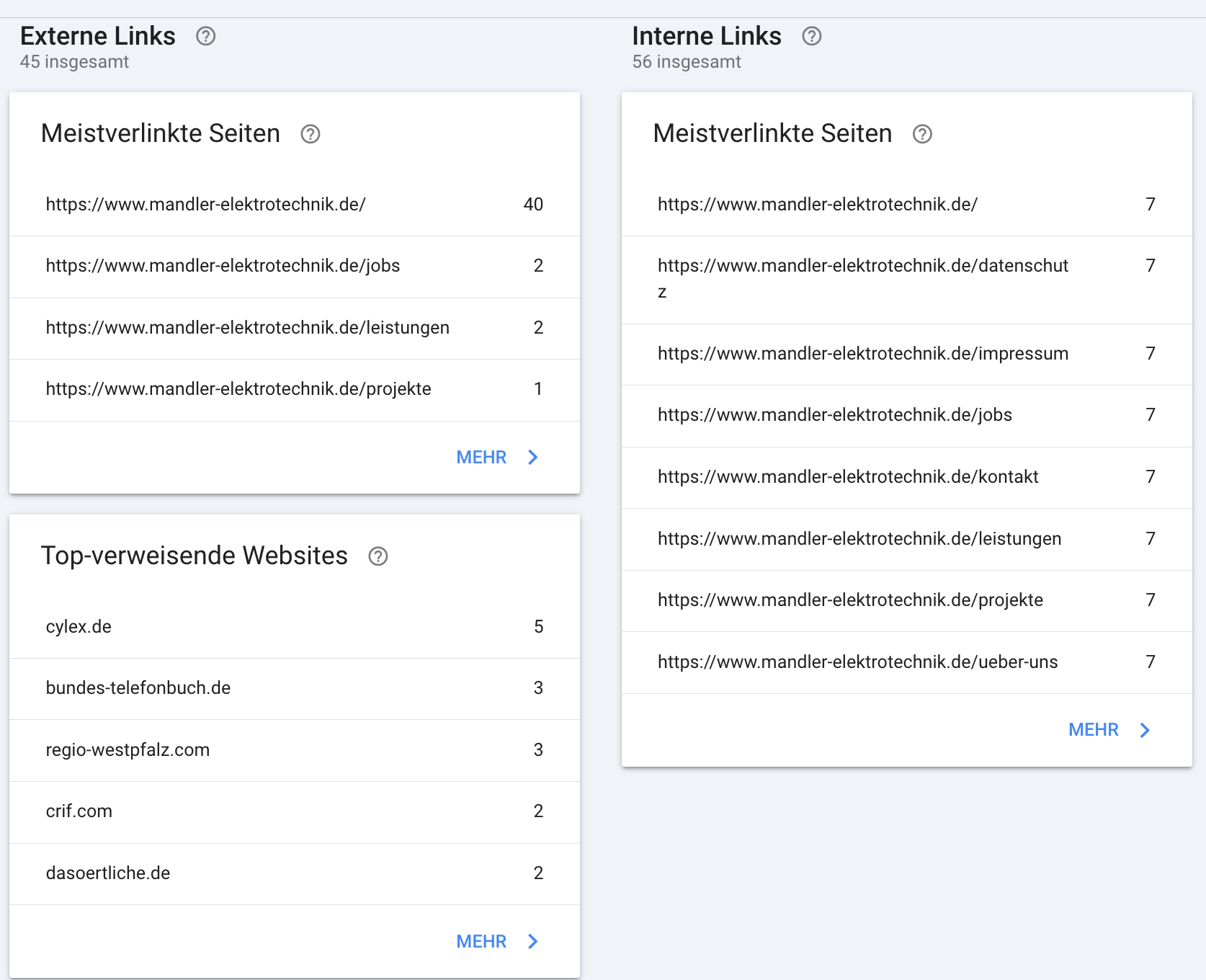Select the internal /impressum page row
The width and height of the screenshot is (1206, 980).
pyautogui.click(x=906, y=354)
